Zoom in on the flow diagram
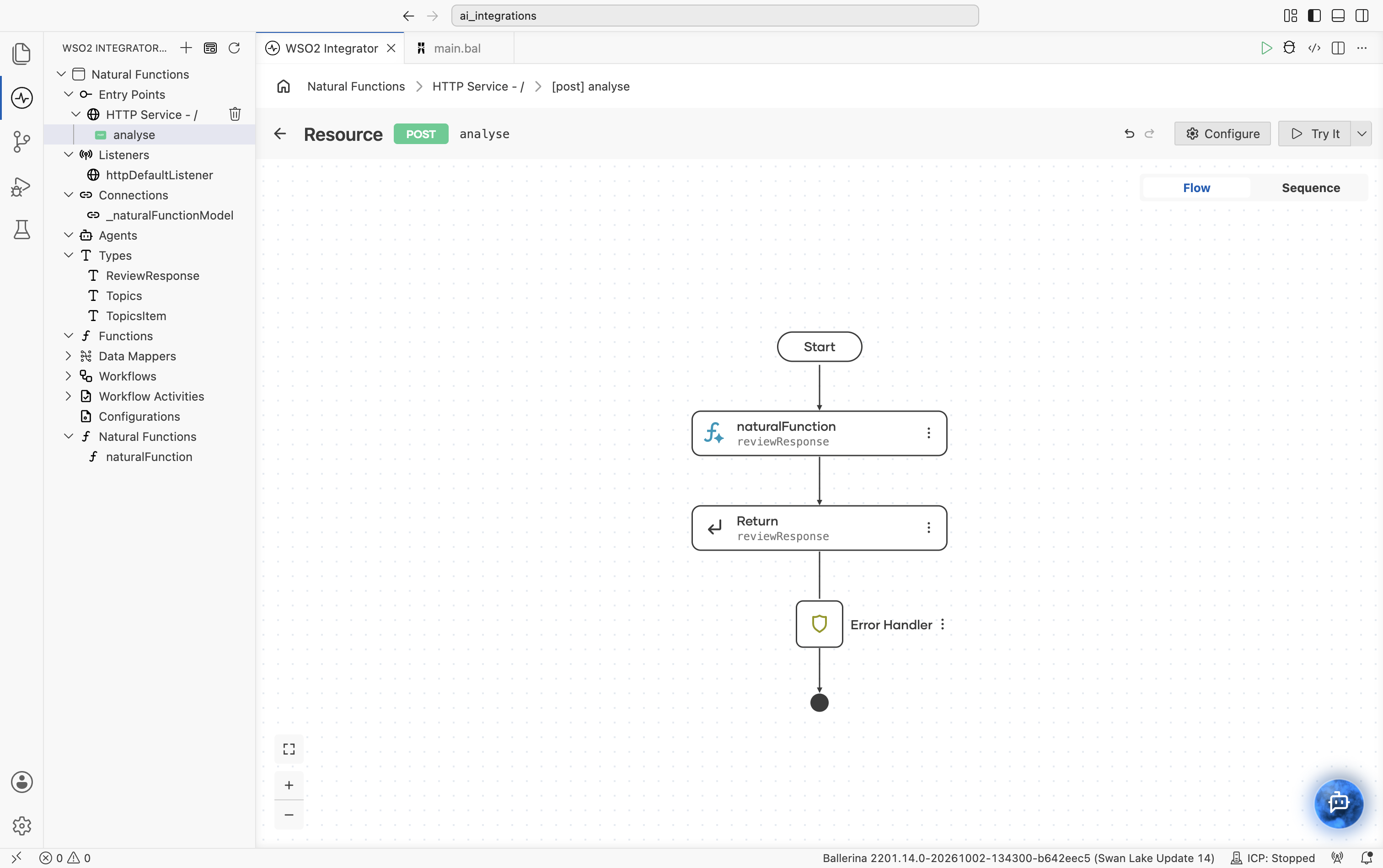The height and width of the screenshot is (868, 1383). pyautogui.click(x=289, y=785)
